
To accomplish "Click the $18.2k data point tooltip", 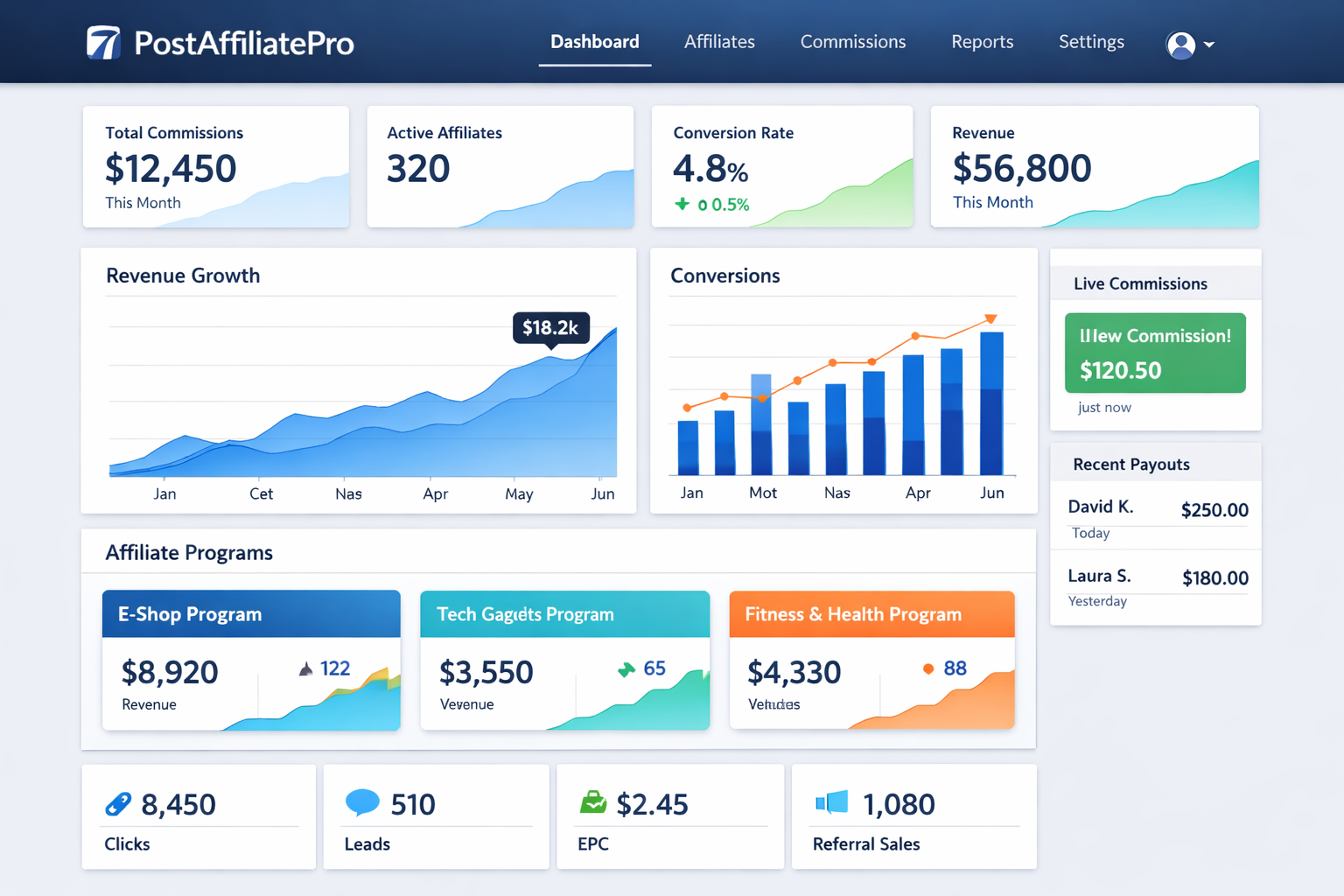I will [550, 328].
